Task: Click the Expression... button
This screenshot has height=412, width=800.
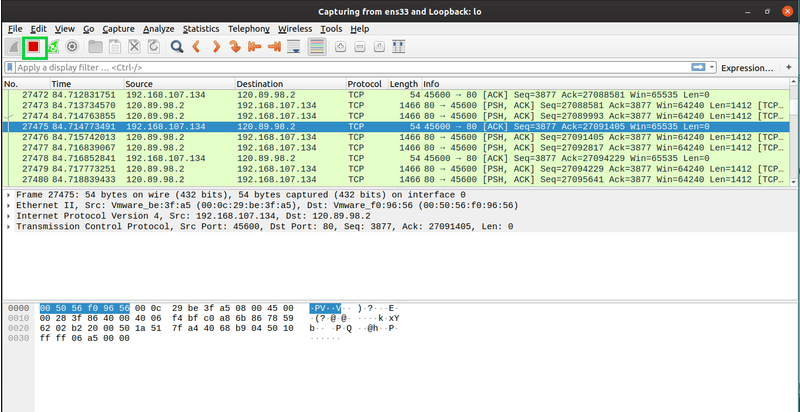Action: [747, 68]
